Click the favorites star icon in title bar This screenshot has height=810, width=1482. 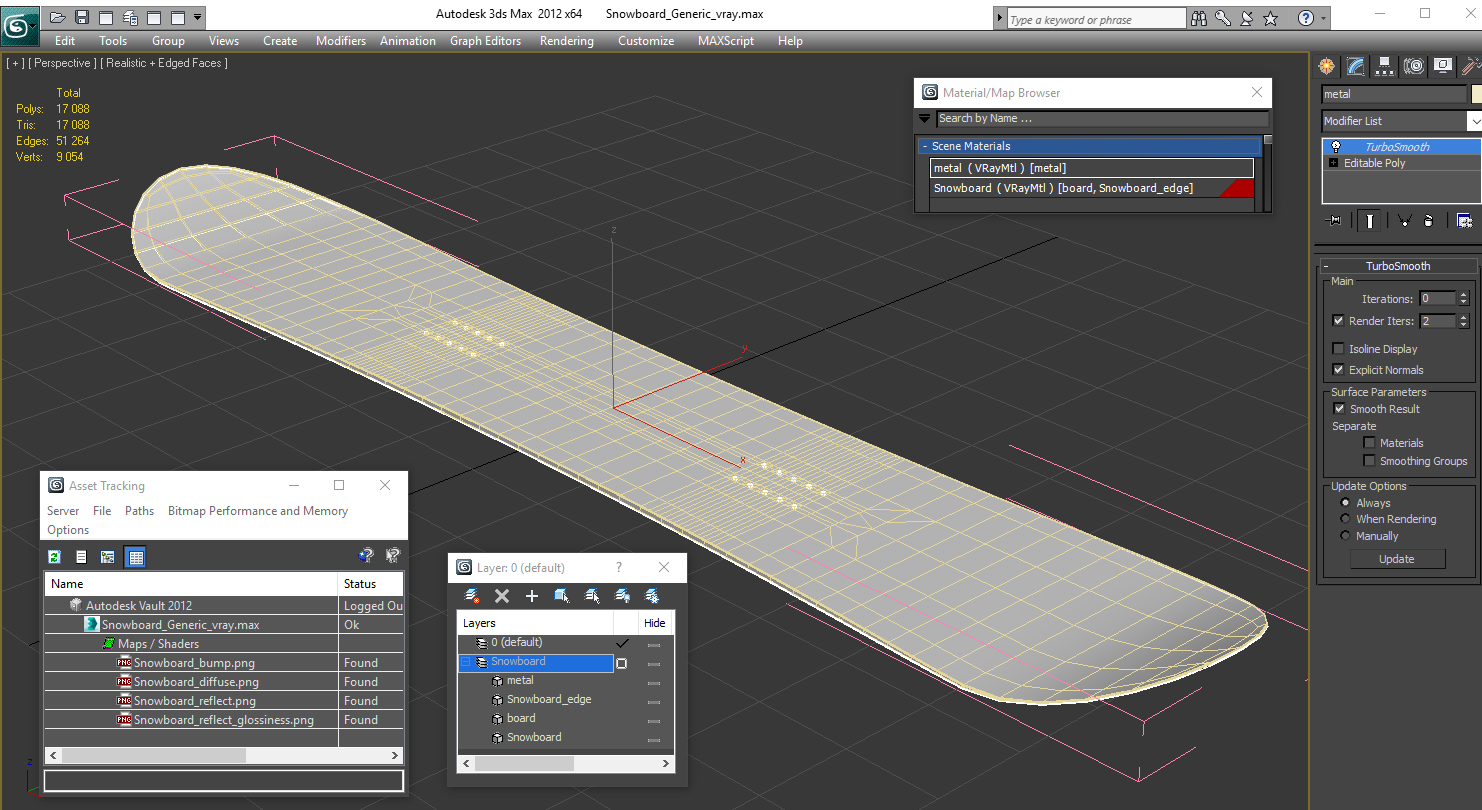point(1270,18)
